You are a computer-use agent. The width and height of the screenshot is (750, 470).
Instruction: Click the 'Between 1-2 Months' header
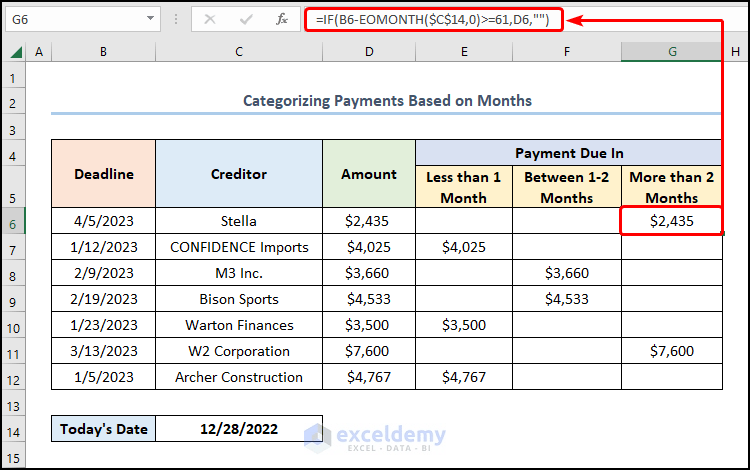567,187
